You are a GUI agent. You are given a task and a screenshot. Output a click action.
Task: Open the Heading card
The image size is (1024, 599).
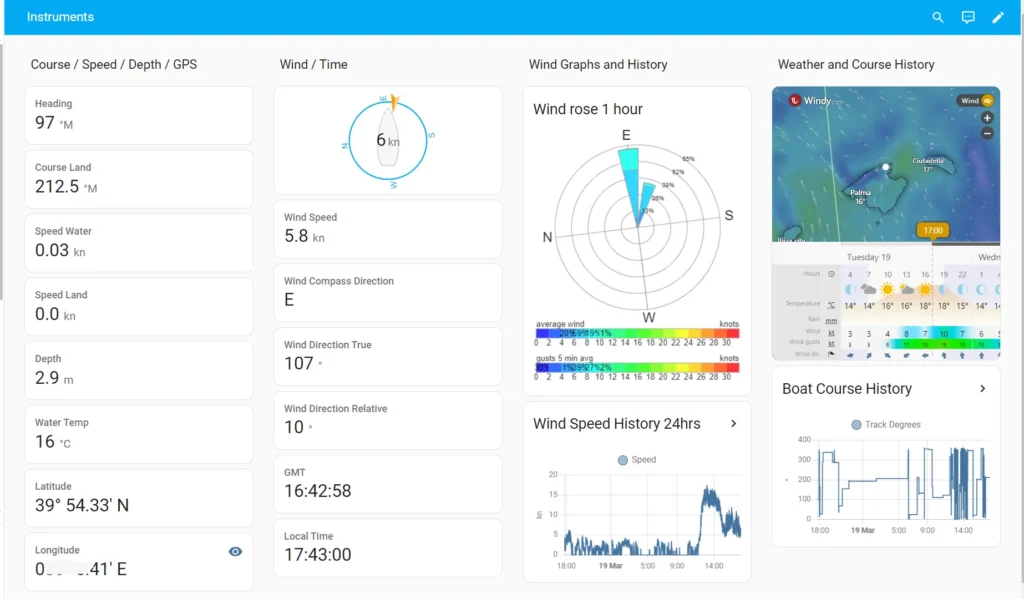pos(138,115)
